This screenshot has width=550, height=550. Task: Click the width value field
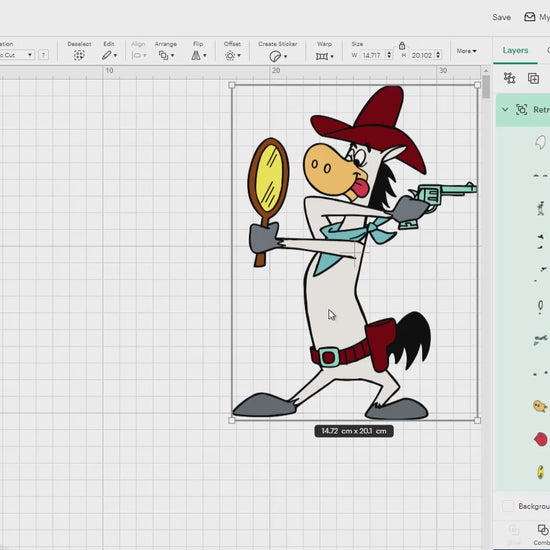point(372,55)
